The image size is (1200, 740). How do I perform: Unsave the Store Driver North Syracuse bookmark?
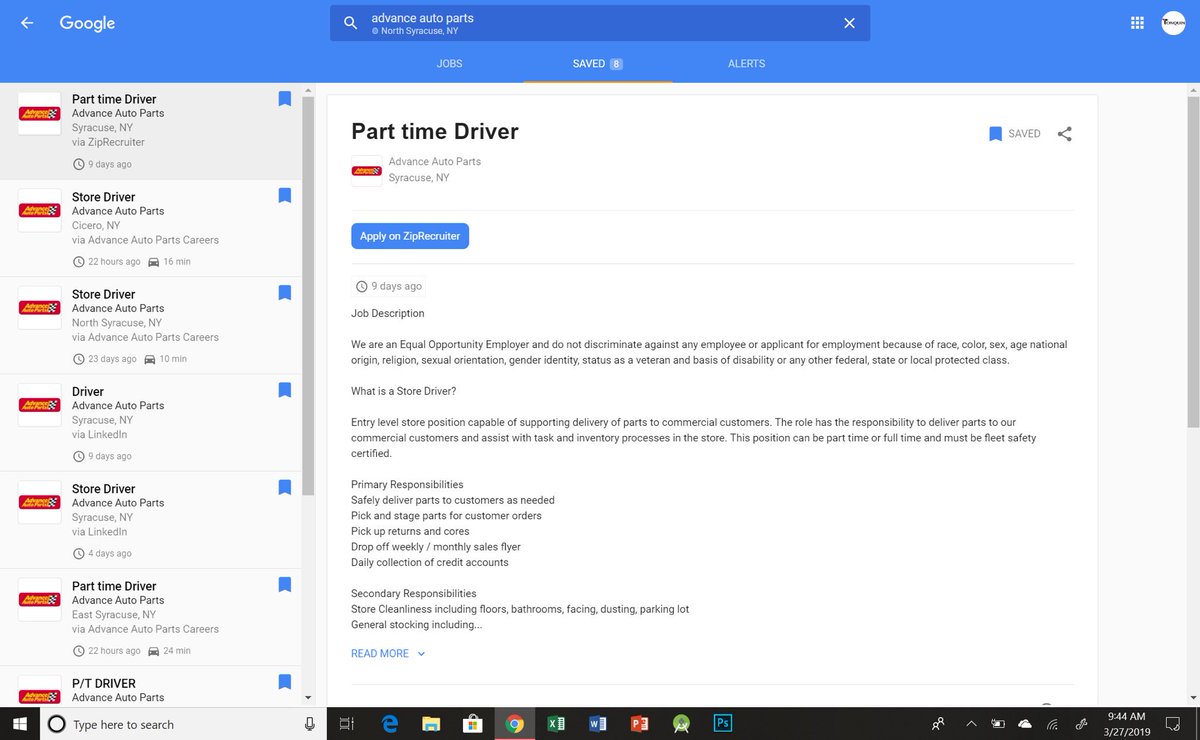pyautogui.click(x=284, y=293)
